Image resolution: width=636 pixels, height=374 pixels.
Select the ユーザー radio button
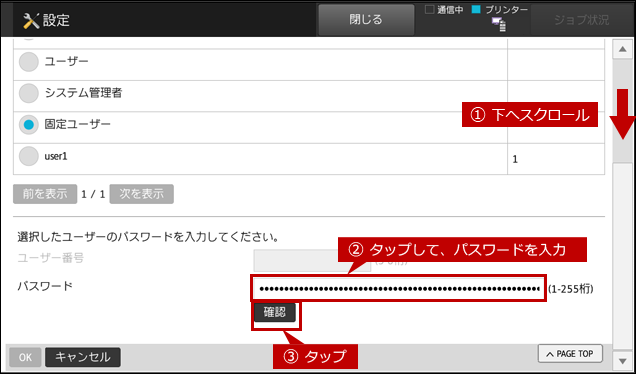pyautogui.click(x=29, y=62)
